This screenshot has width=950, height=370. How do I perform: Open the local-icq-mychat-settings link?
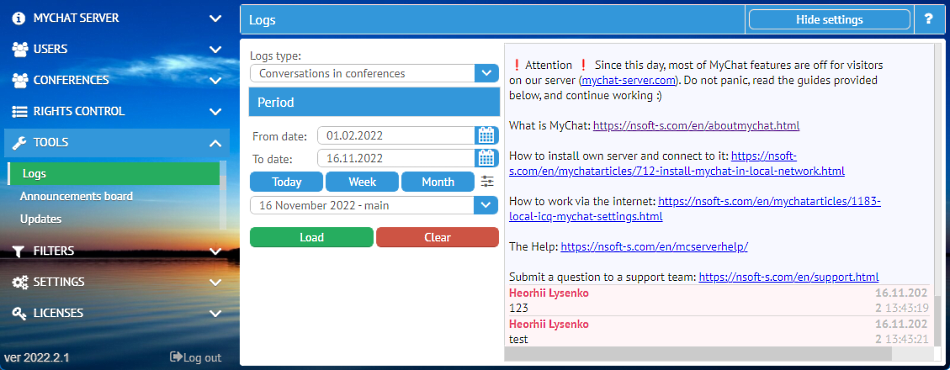click(x=695, y=209)
